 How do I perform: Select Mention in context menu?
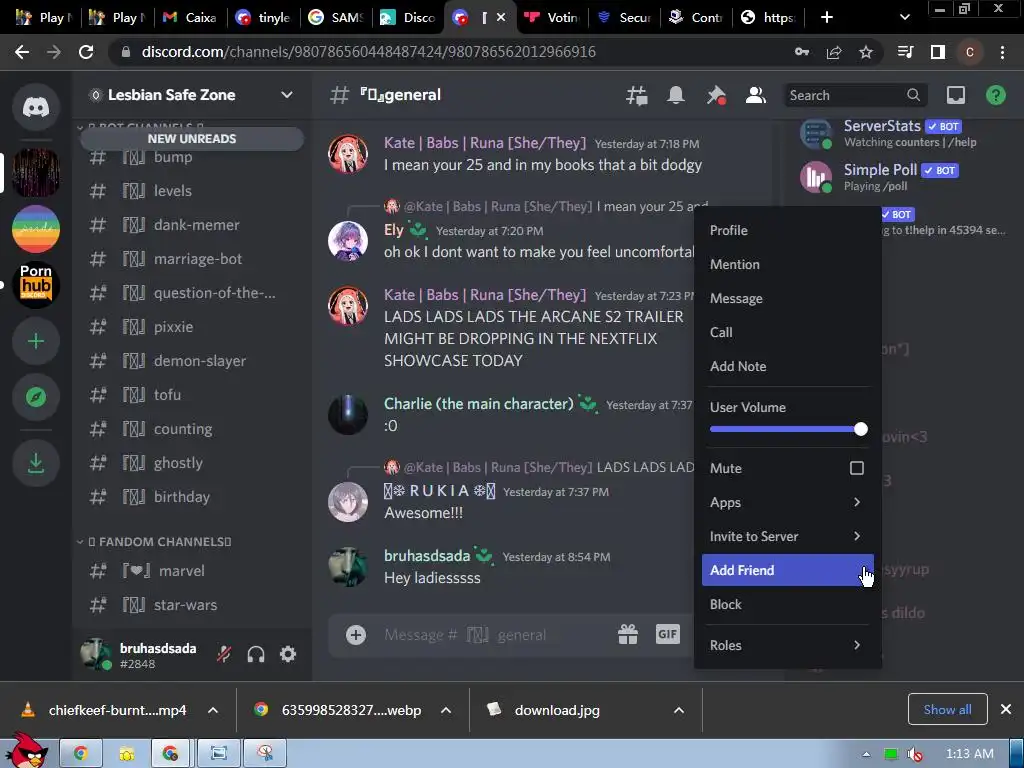click(788, 264)
